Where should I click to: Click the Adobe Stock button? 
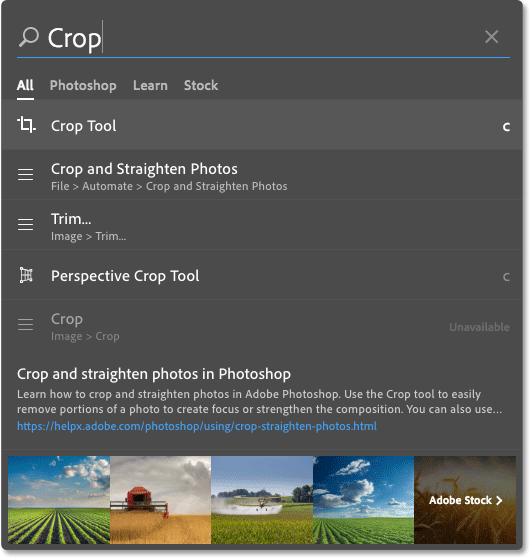[x=465, y=500]
